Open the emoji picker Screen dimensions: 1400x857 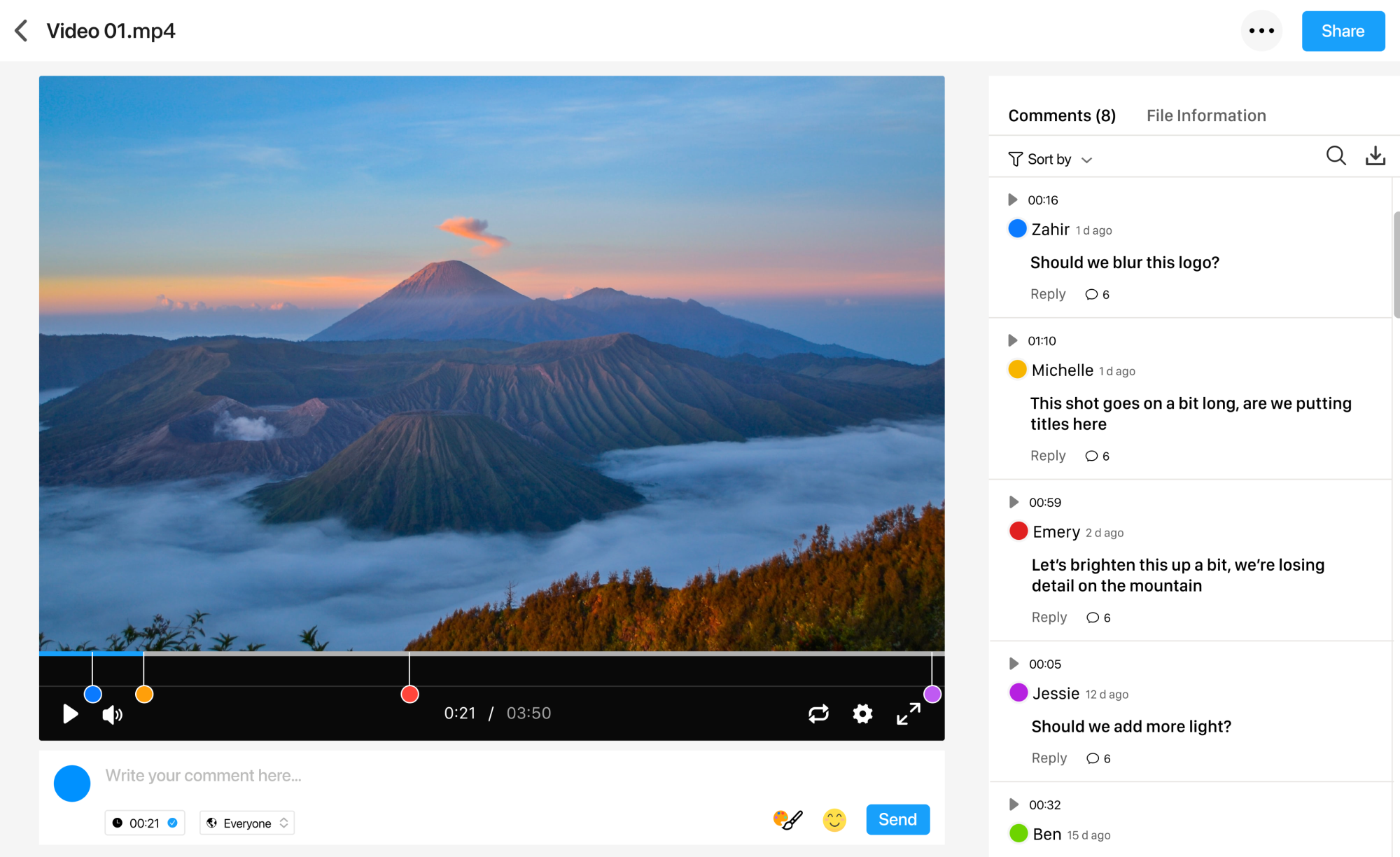[834, 819]
